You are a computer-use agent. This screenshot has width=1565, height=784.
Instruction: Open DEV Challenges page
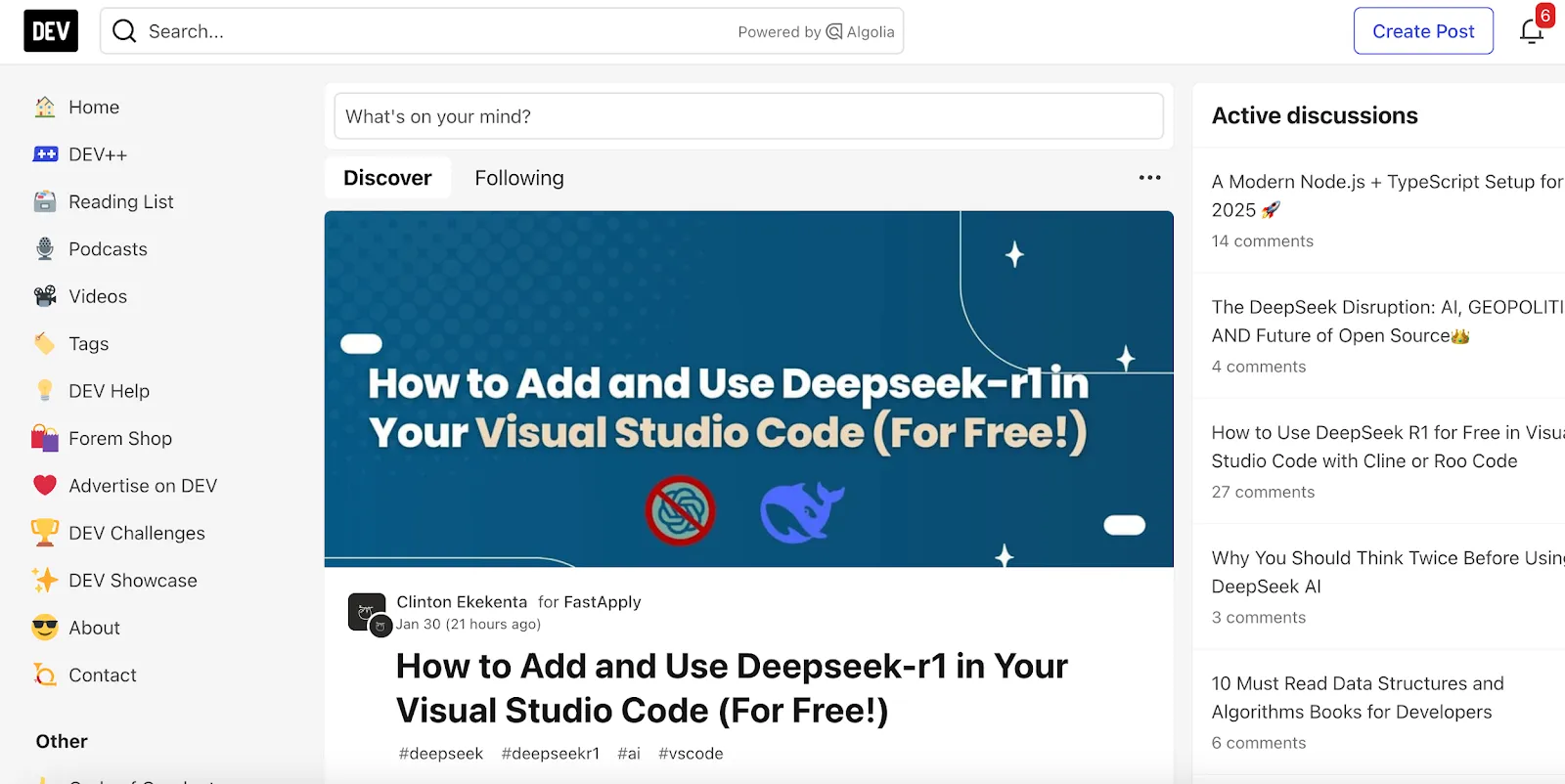137,533
